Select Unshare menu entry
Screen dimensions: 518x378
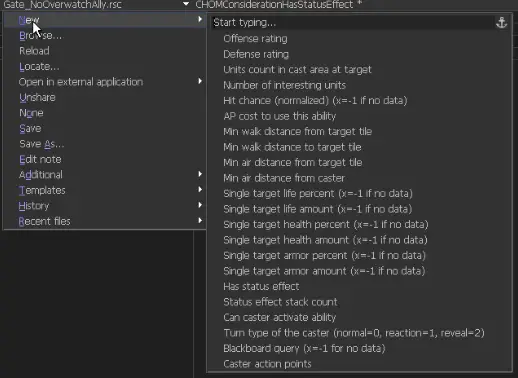105,97
